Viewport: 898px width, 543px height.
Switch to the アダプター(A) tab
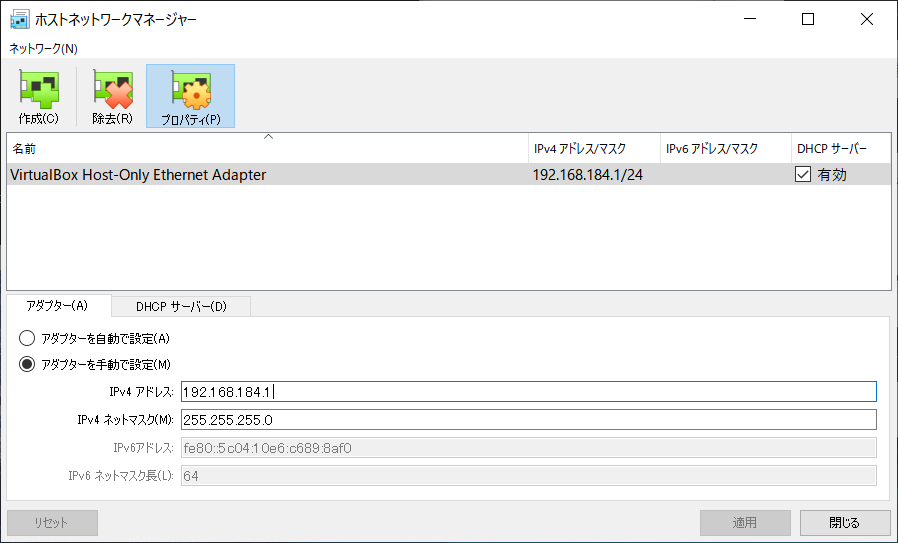click(57, 306)
